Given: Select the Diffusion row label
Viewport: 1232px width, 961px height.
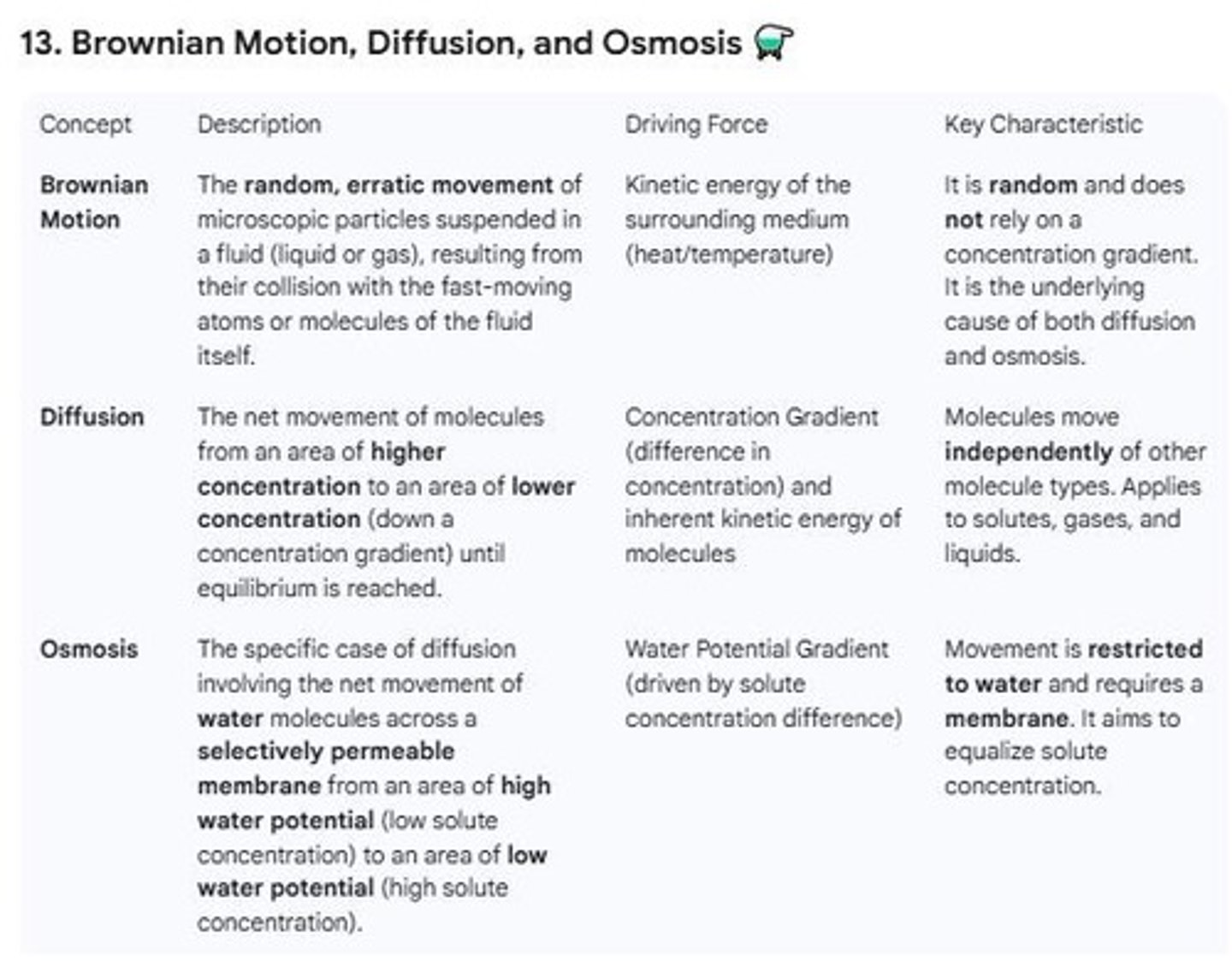Looking at the screenshot, I should 92,417.
